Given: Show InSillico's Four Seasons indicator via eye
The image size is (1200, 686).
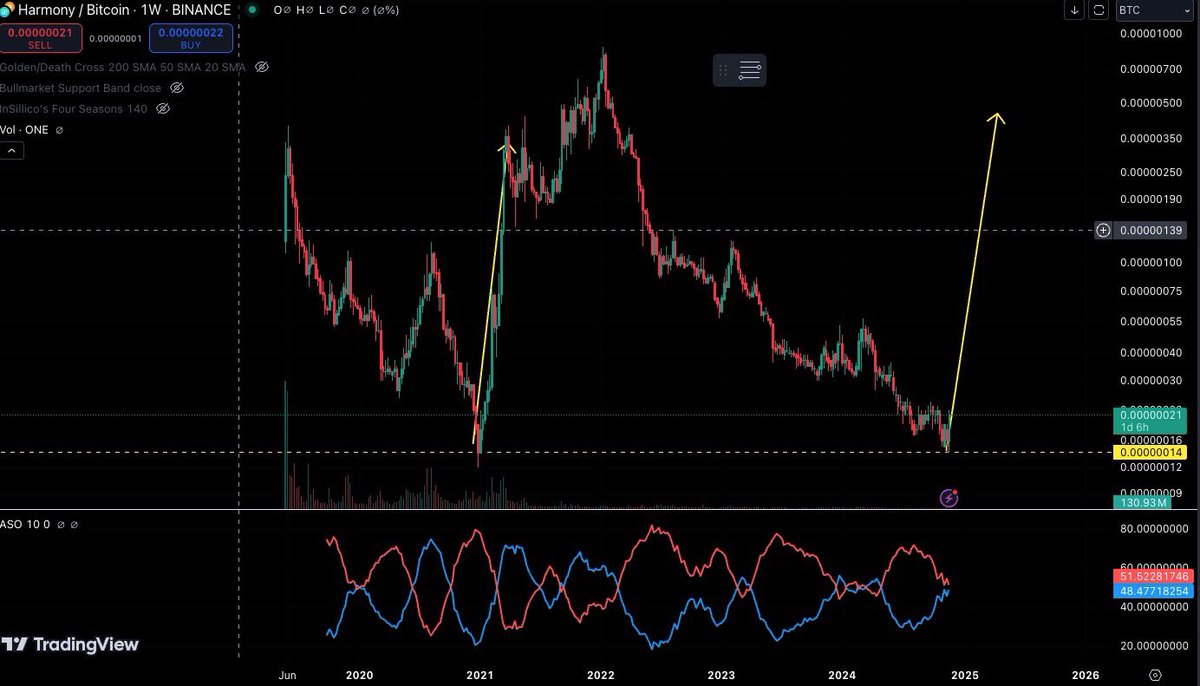Looking at the screenshot, I should pos(163,109).
